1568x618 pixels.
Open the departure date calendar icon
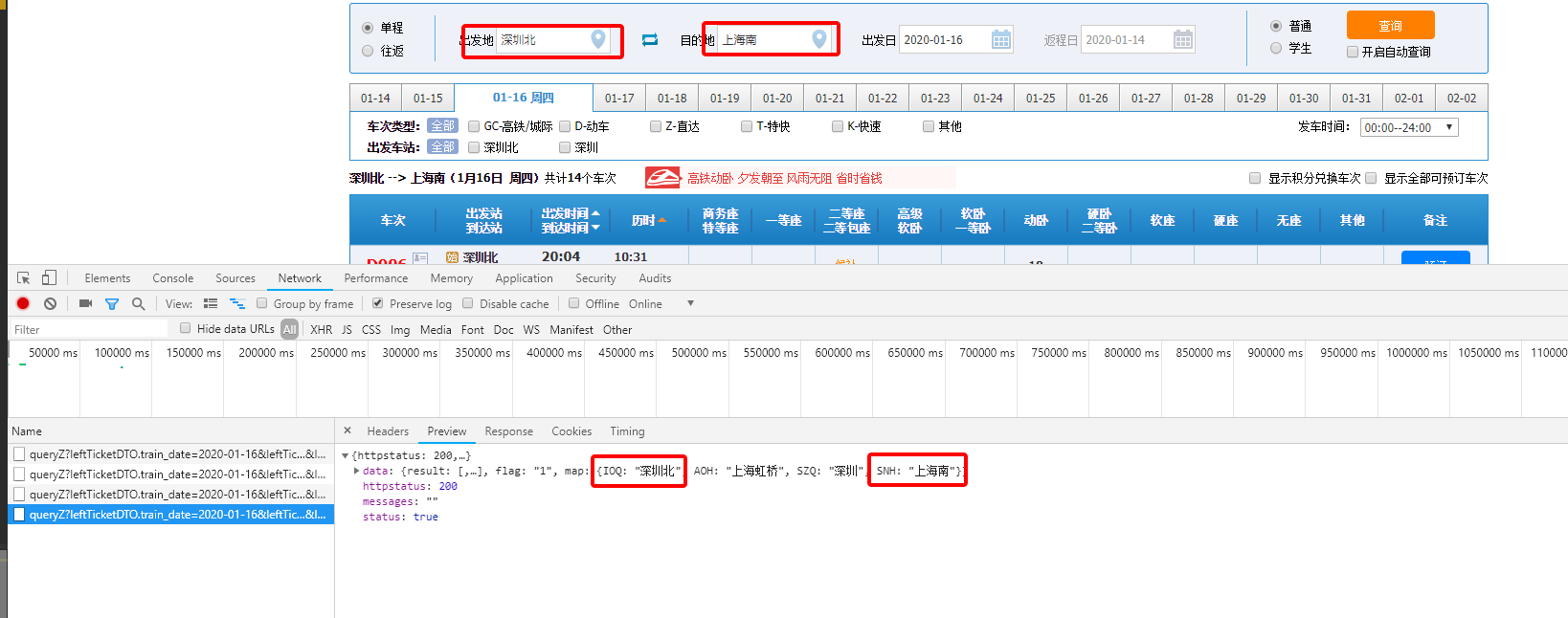point(1001,39)
